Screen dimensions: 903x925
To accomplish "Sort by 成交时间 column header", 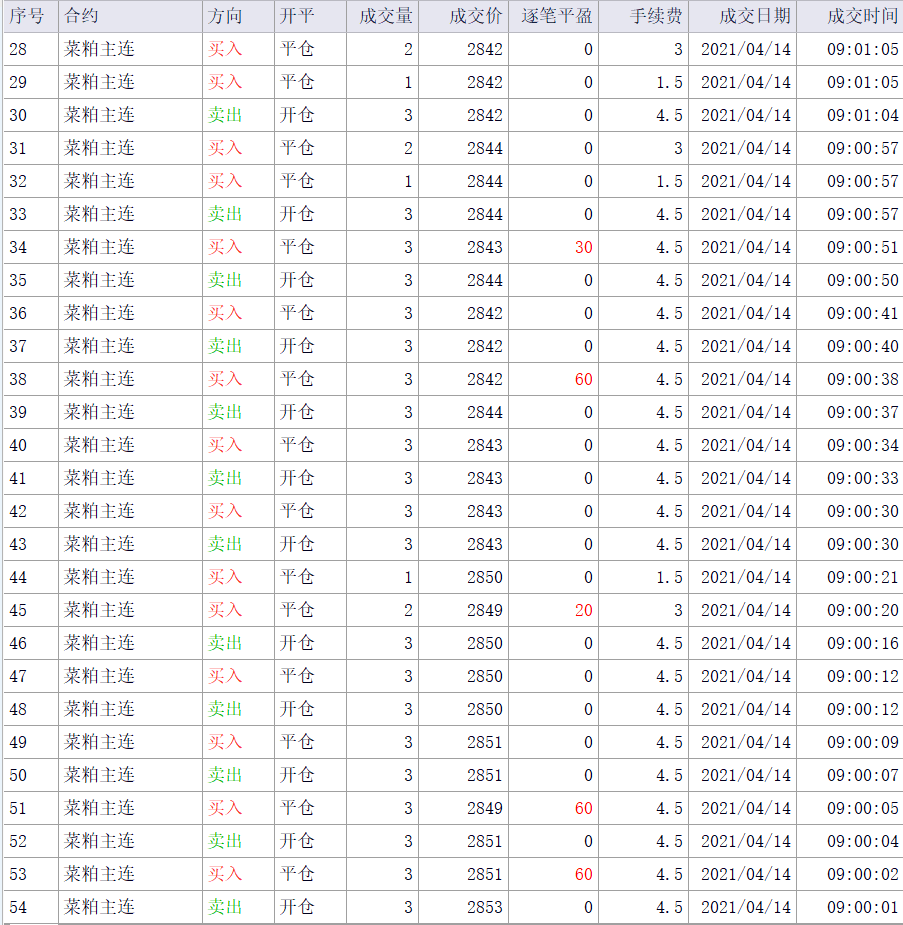I will click(x=862, y=16).
